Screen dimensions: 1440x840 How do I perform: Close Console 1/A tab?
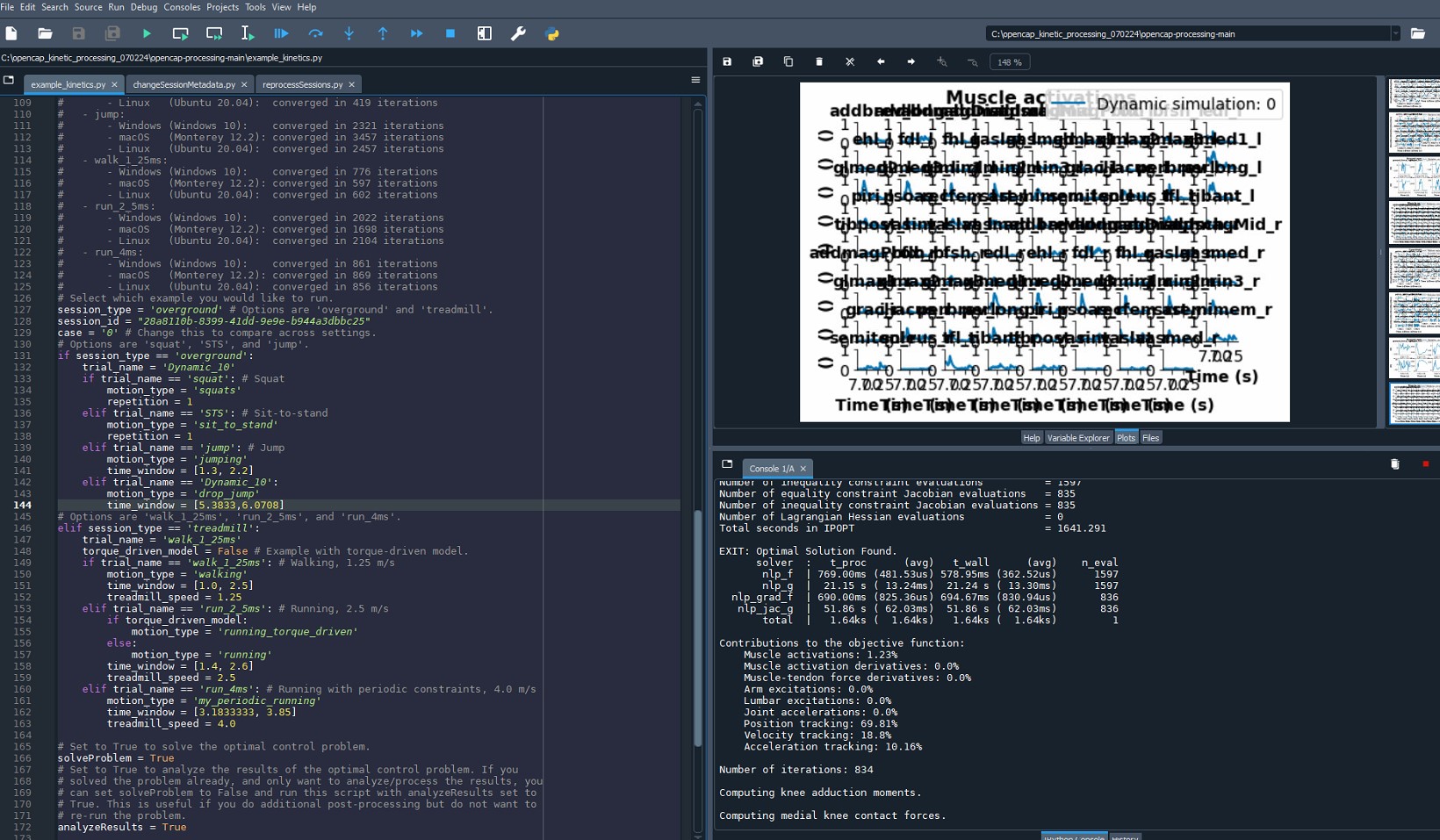click(803, 469)
